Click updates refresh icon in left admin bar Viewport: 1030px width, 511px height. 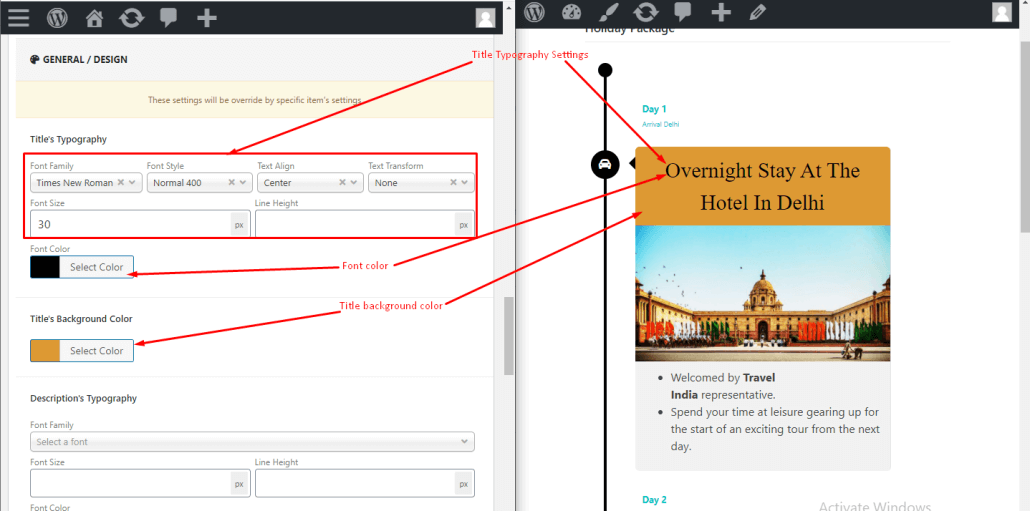(x=131, y=18)
